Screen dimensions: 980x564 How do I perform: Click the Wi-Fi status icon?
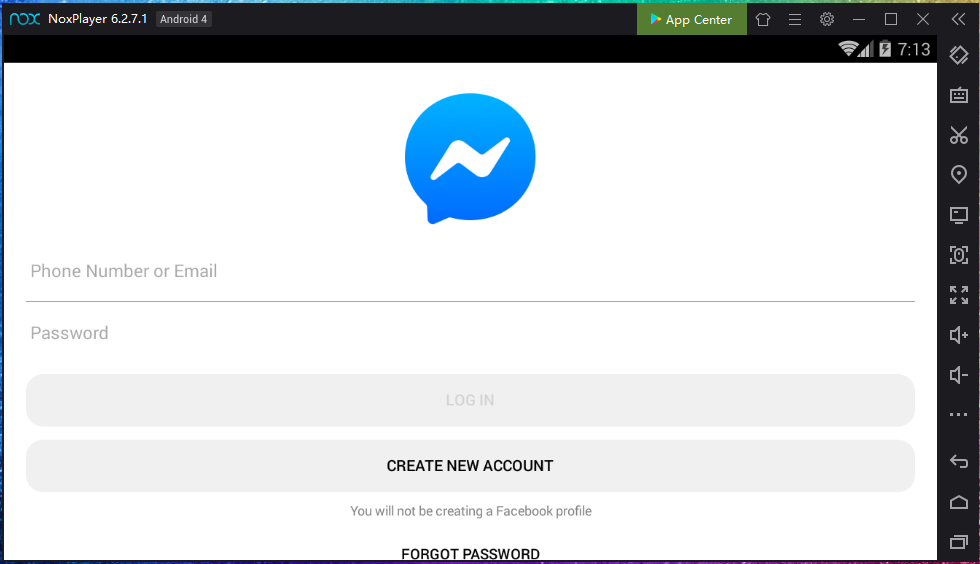tap(848, 49)
